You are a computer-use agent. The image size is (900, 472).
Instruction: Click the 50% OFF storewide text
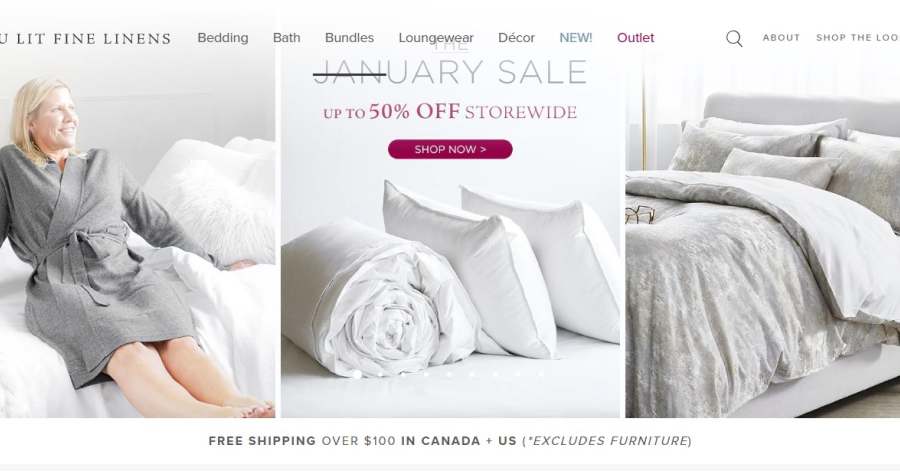point(450,111)
